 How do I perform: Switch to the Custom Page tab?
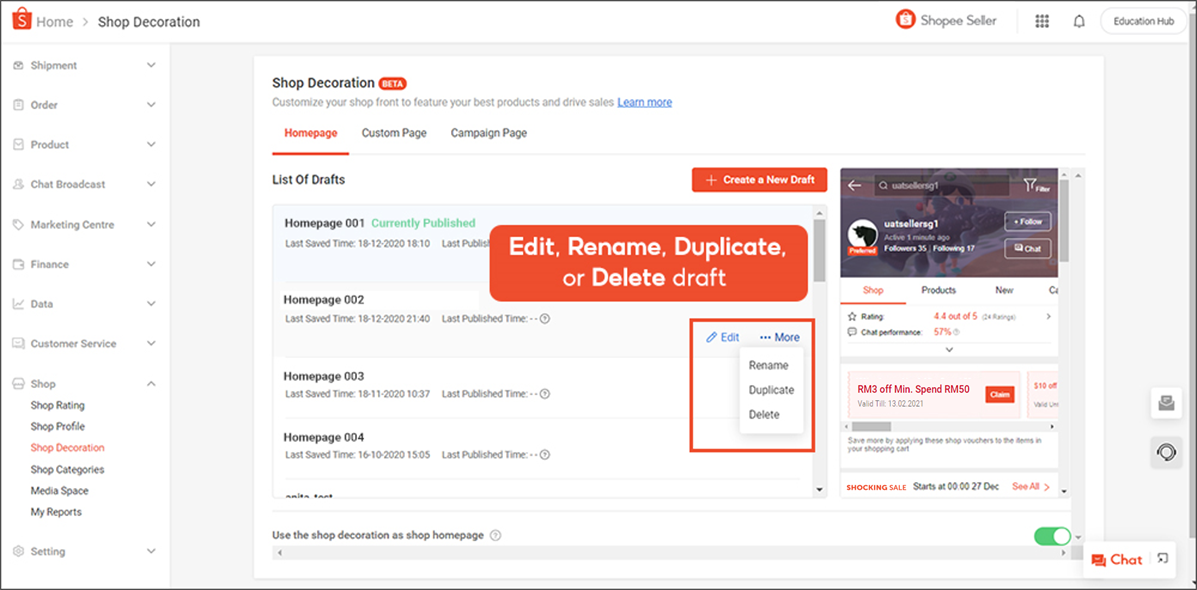pos(394,133)
